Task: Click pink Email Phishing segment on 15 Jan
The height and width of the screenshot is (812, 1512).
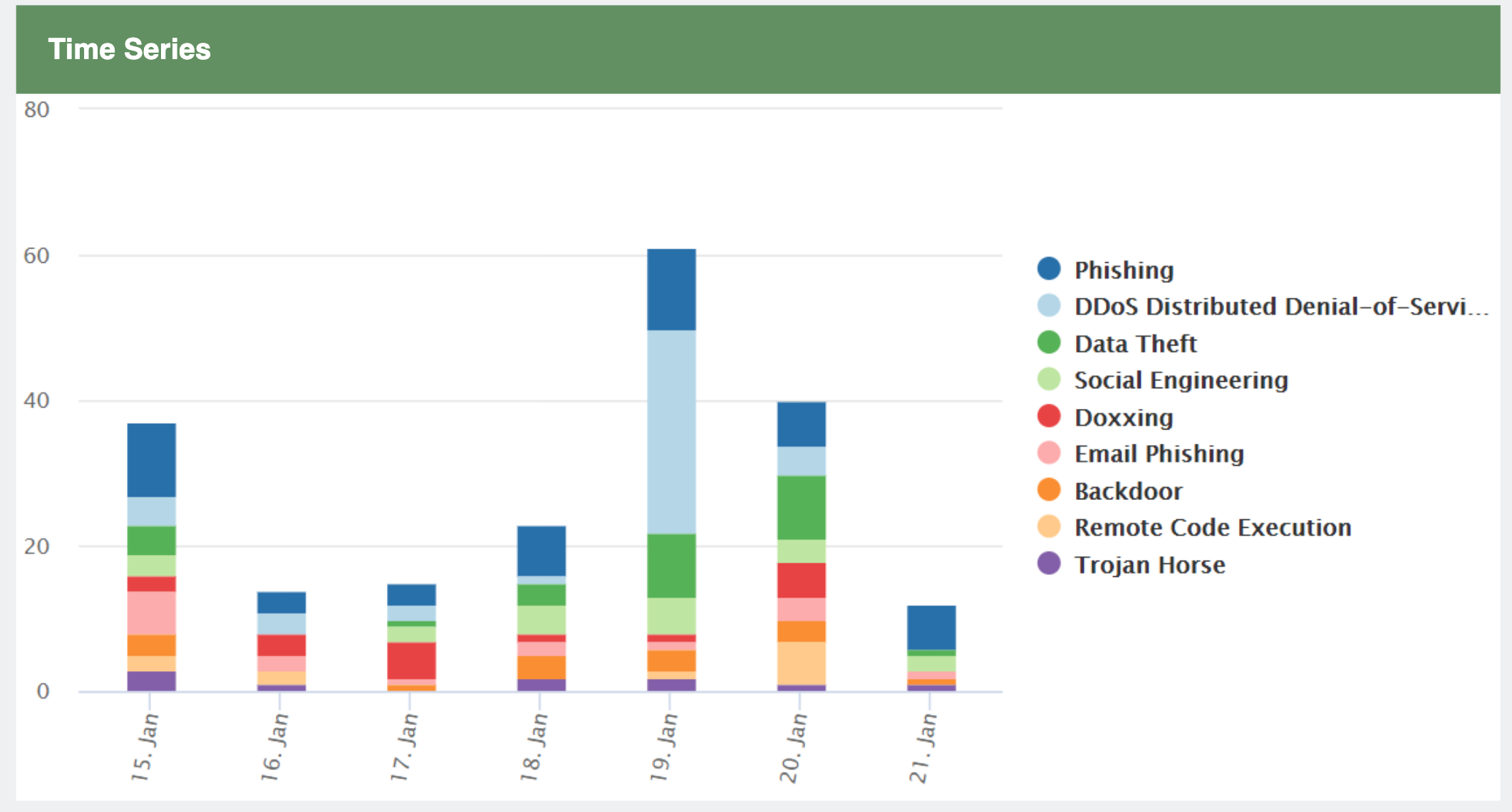Action: coord(151,613)
